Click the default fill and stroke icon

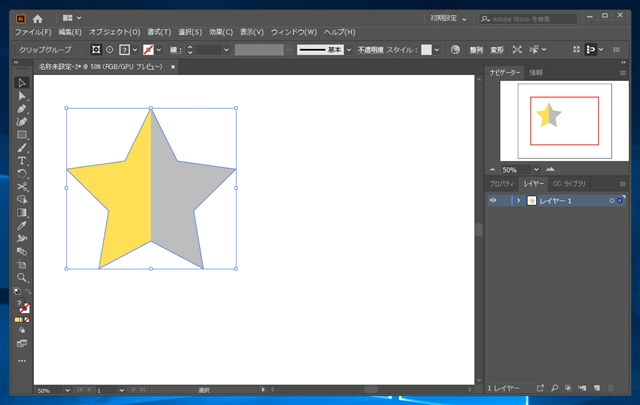[x=17, y=291]
